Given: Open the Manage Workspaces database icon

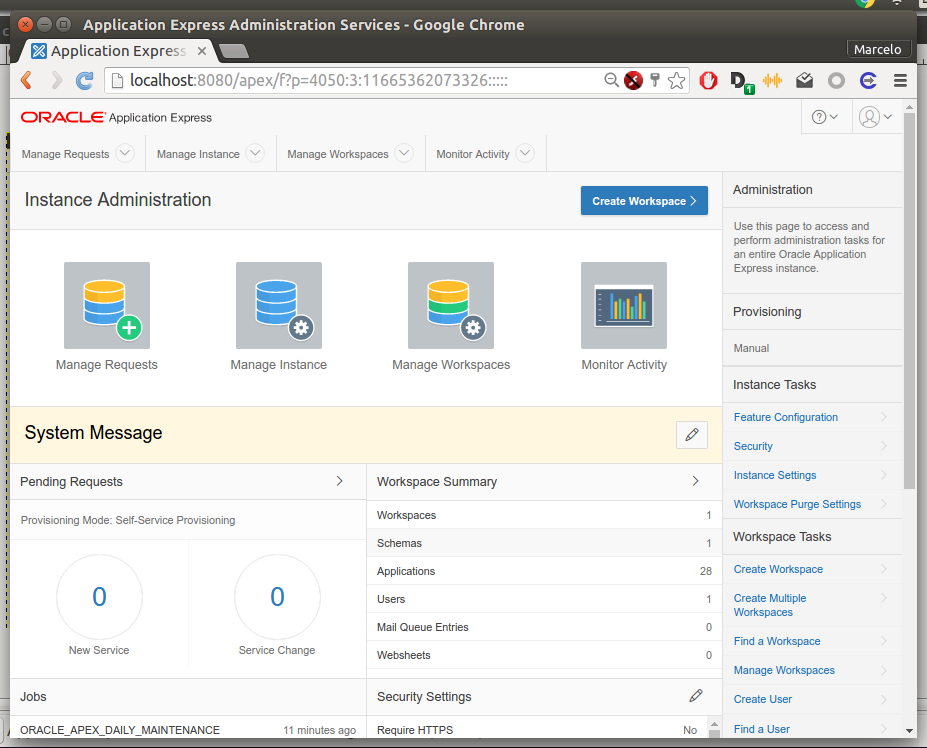Looking at the screenshot, I should click(451, 305).
